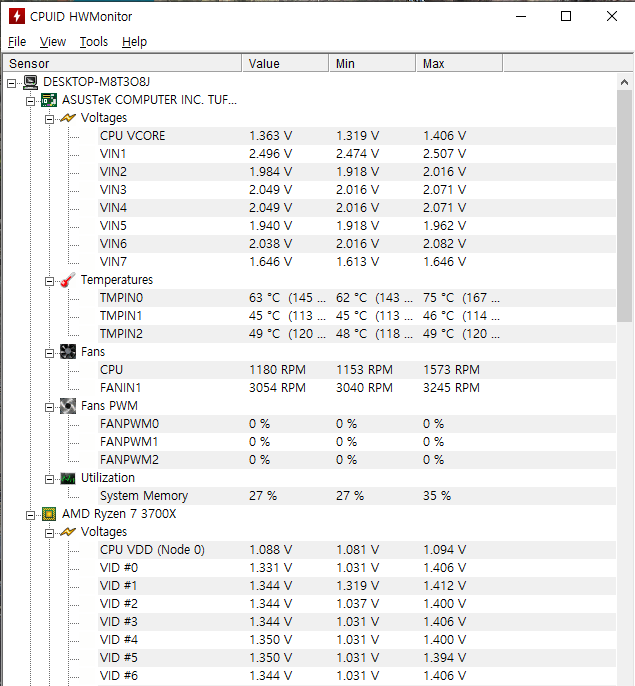Click the Utilization graph icon
This screenshot has height=686, width=635.
tap(68, 478)
